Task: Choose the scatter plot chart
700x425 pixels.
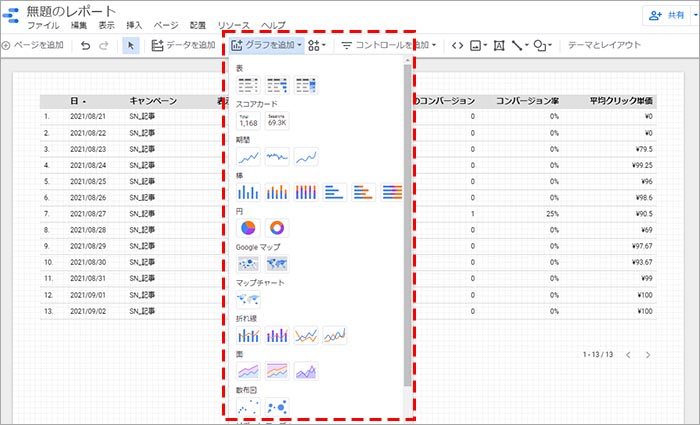Action: tap(248, 406)
